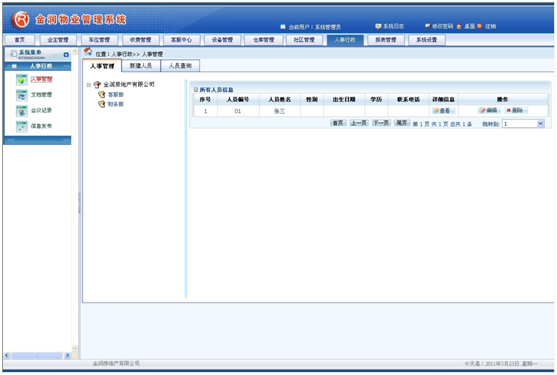Click the 出生日期 column header
Image resolution: width=557 pixels, height=375 pixels.
tap(344, 99)
